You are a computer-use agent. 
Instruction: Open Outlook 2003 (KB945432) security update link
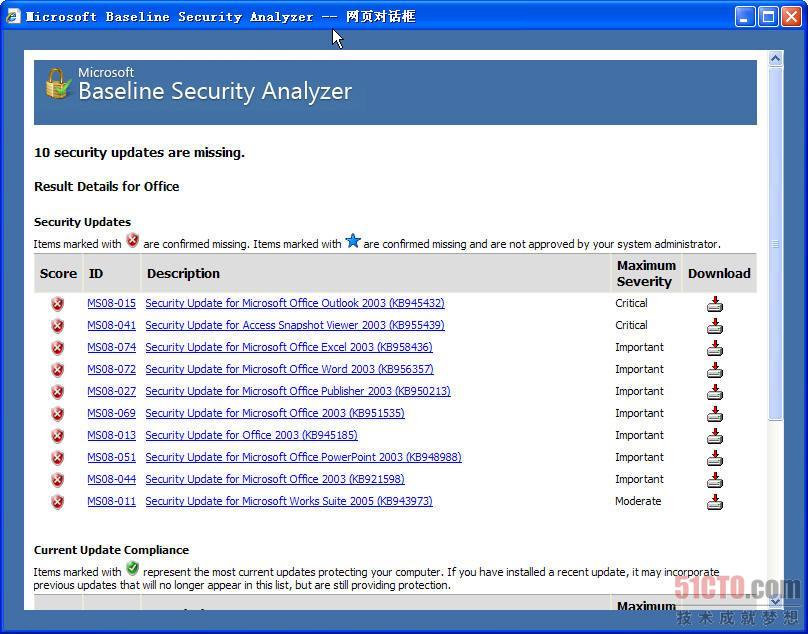[295, 303]
